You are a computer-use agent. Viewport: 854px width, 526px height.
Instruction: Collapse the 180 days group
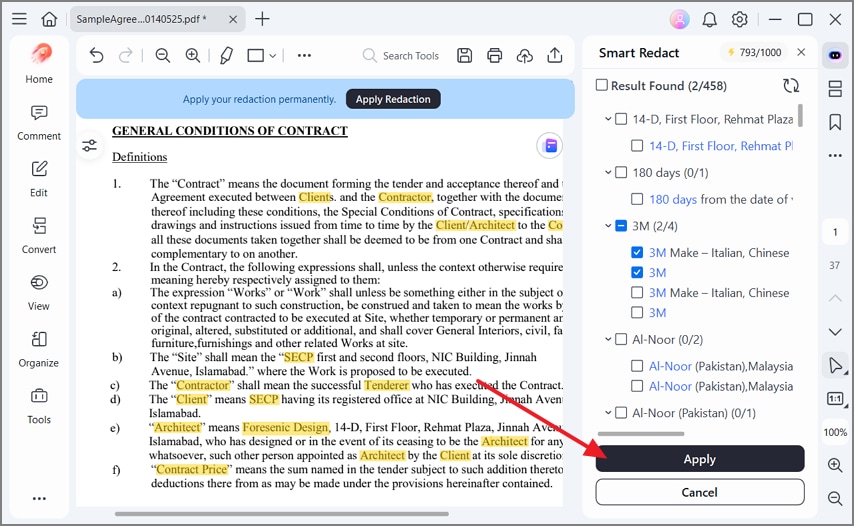608,173
